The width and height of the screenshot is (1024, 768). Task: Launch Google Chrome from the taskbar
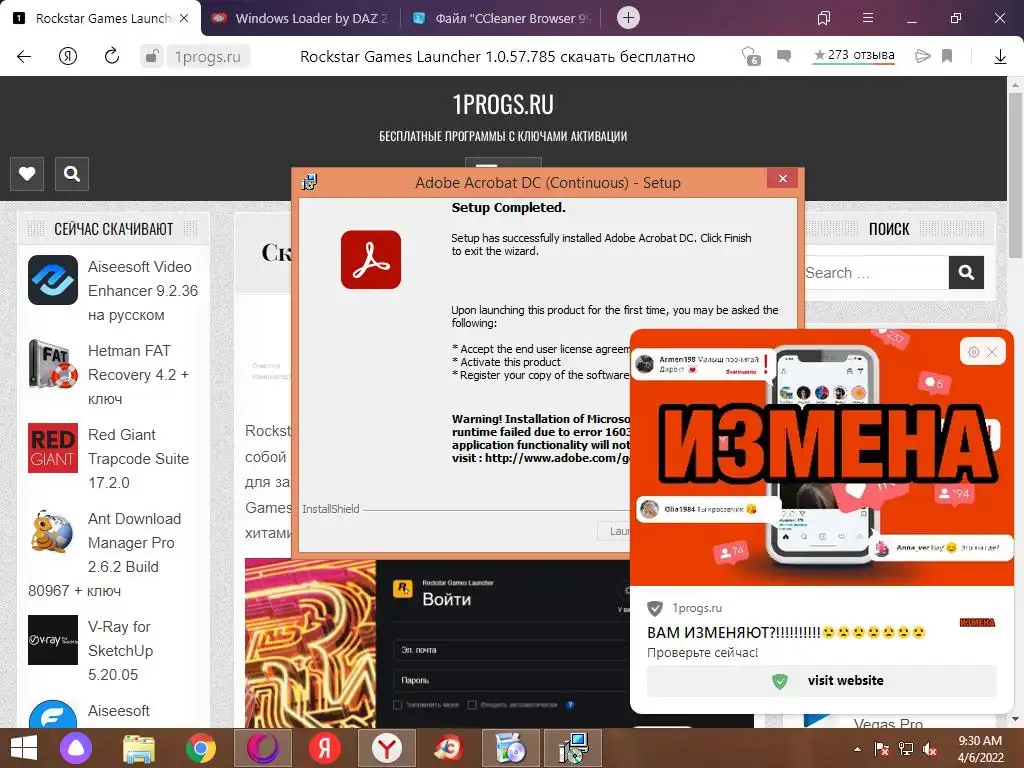200,748
